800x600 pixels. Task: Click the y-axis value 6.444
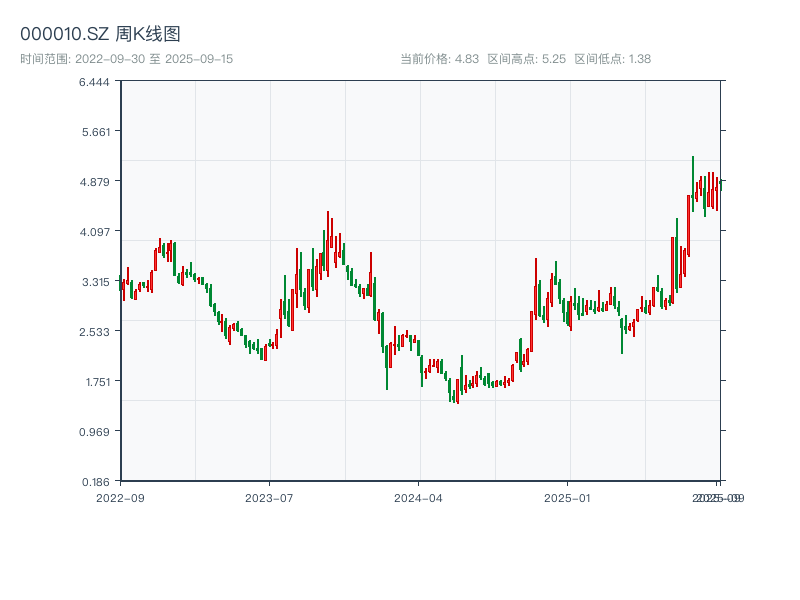coord(94,82)
